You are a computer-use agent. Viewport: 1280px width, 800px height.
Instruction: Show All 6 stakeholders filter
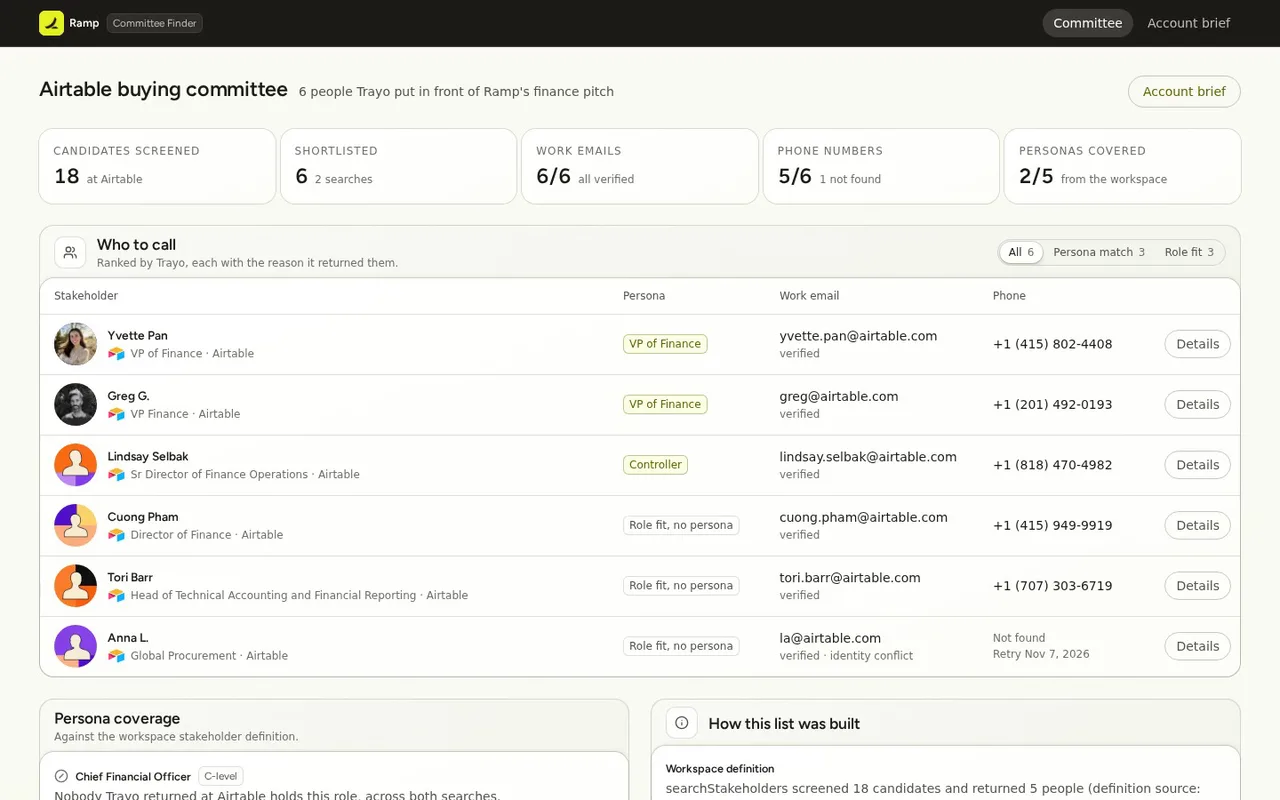point(1021,252)
